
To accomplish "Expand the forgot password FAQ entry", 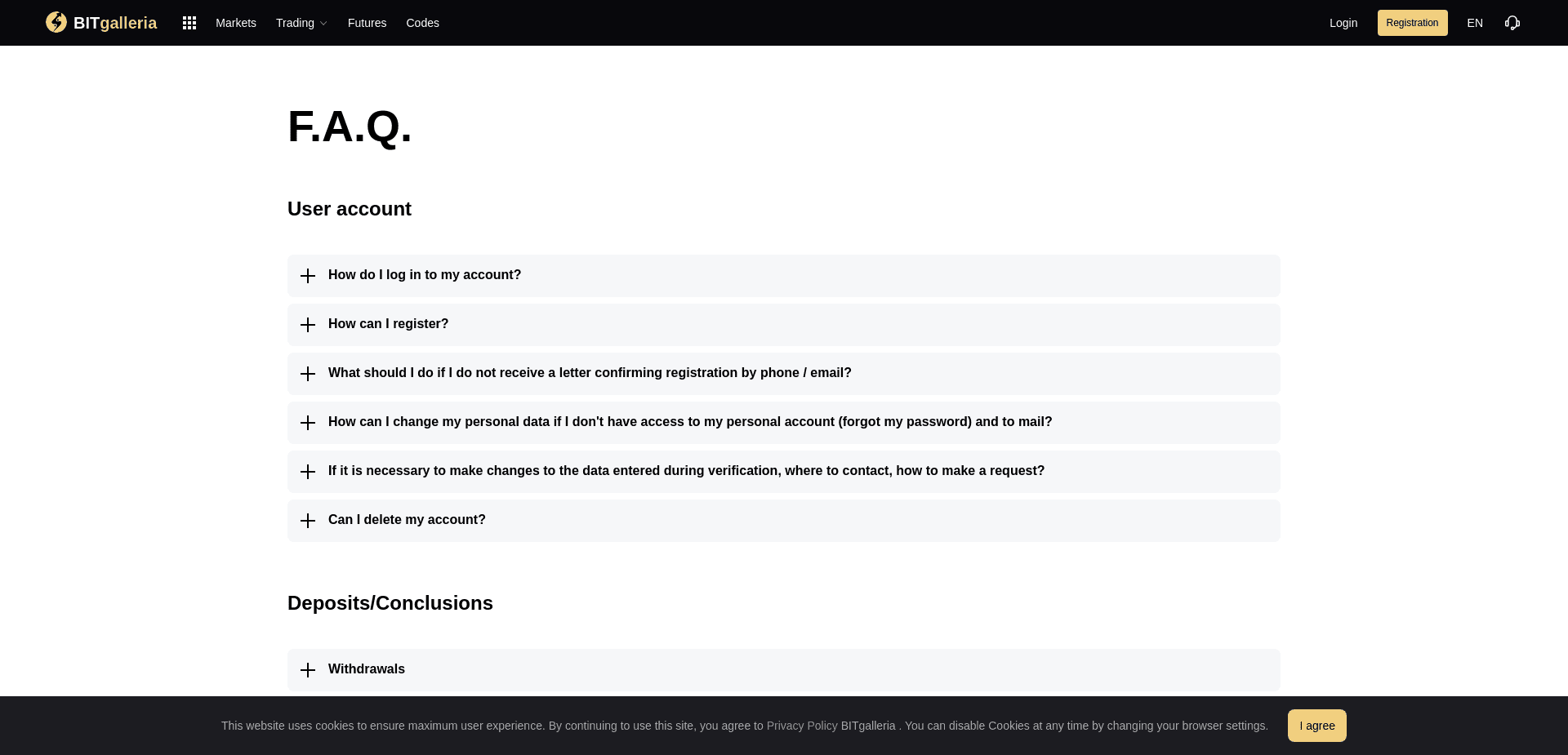I will 690,422.
